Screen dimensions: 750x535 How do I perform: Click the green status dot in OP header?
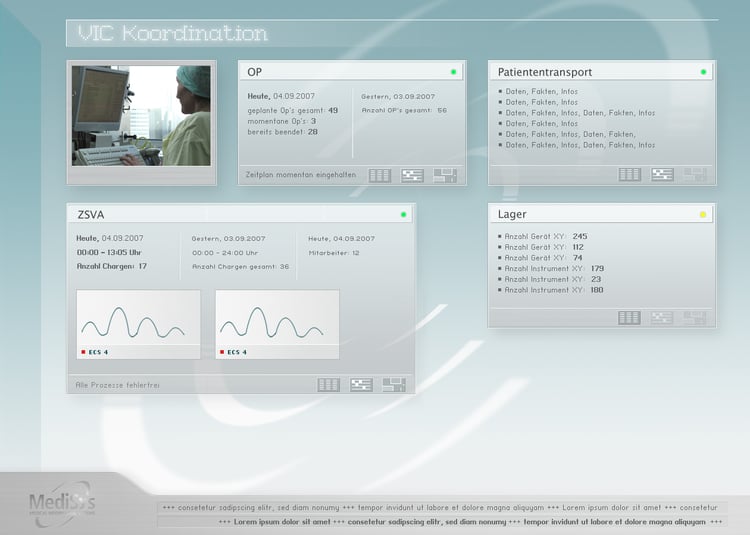point(453,72)
